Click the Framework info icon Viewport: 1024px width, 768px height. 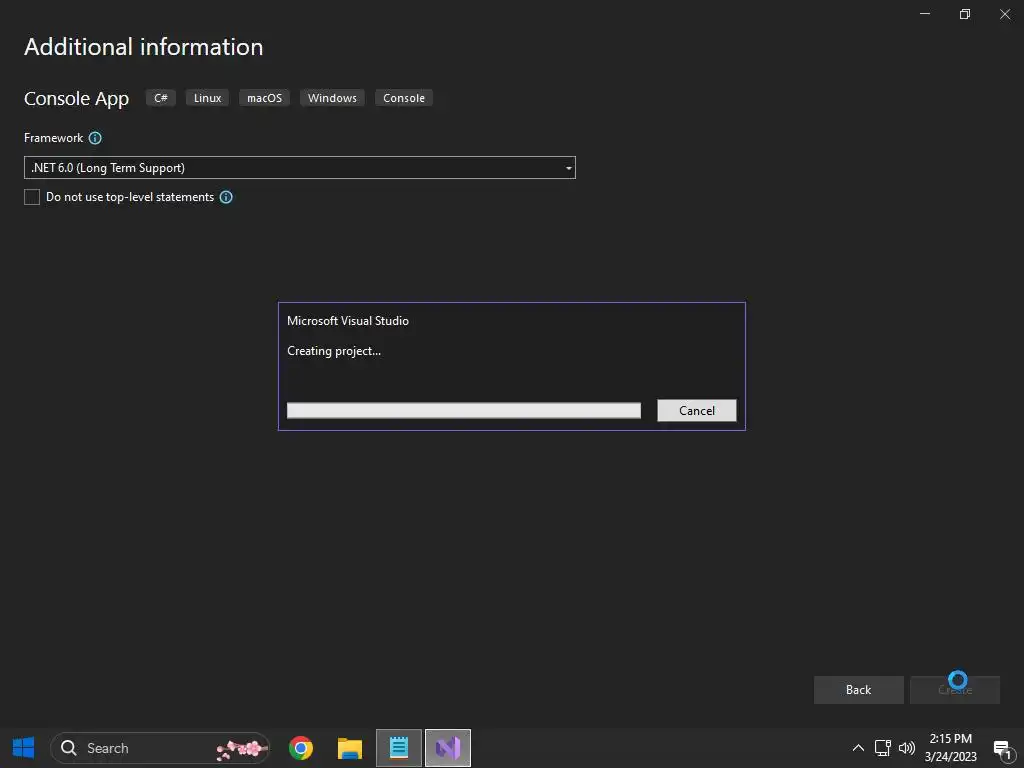pos(95,138)
